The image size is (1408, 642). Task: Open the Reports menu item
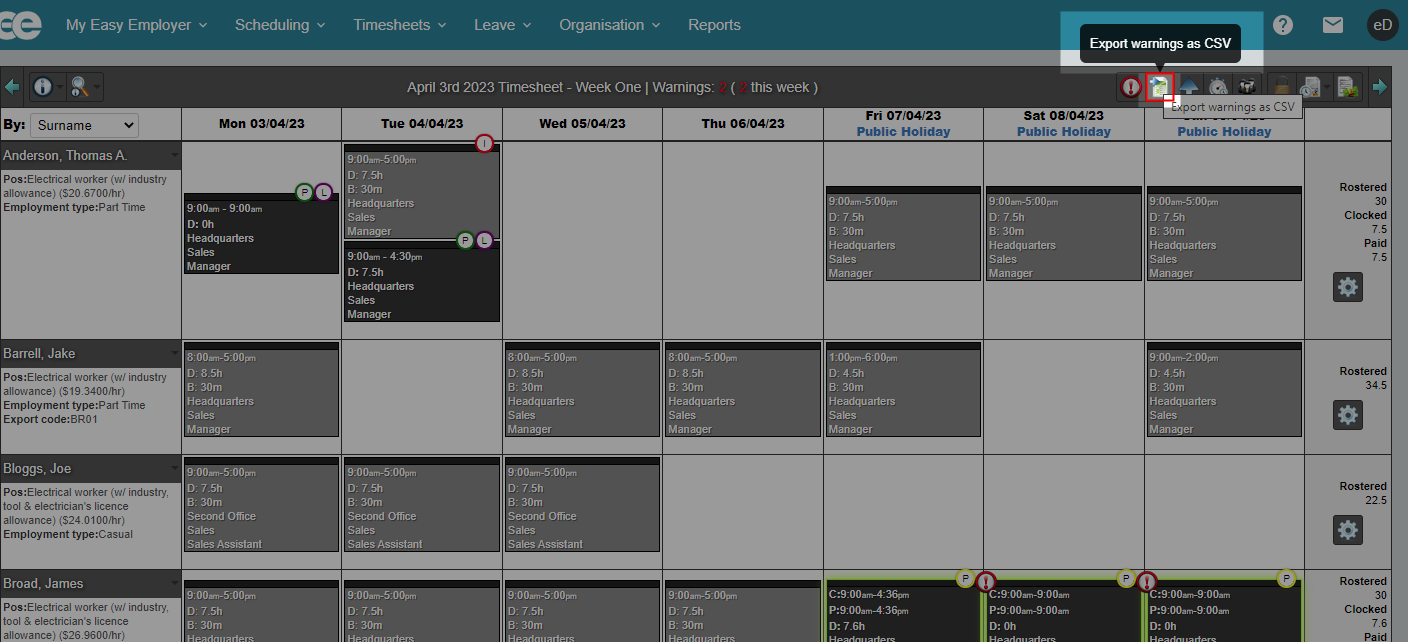pyautogui.click(x=714, y=25)
